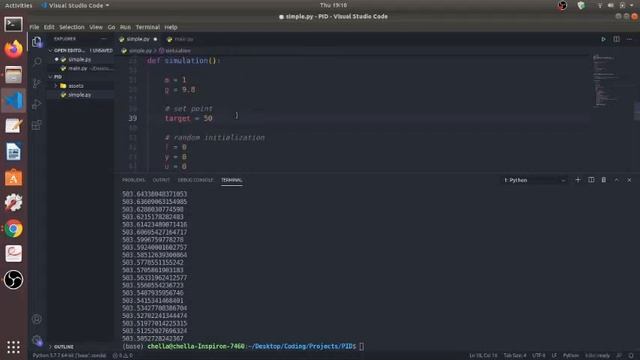Open Ubuntu Software from the dock
This screenshot has height=360, width=640.
coord(13,178)
